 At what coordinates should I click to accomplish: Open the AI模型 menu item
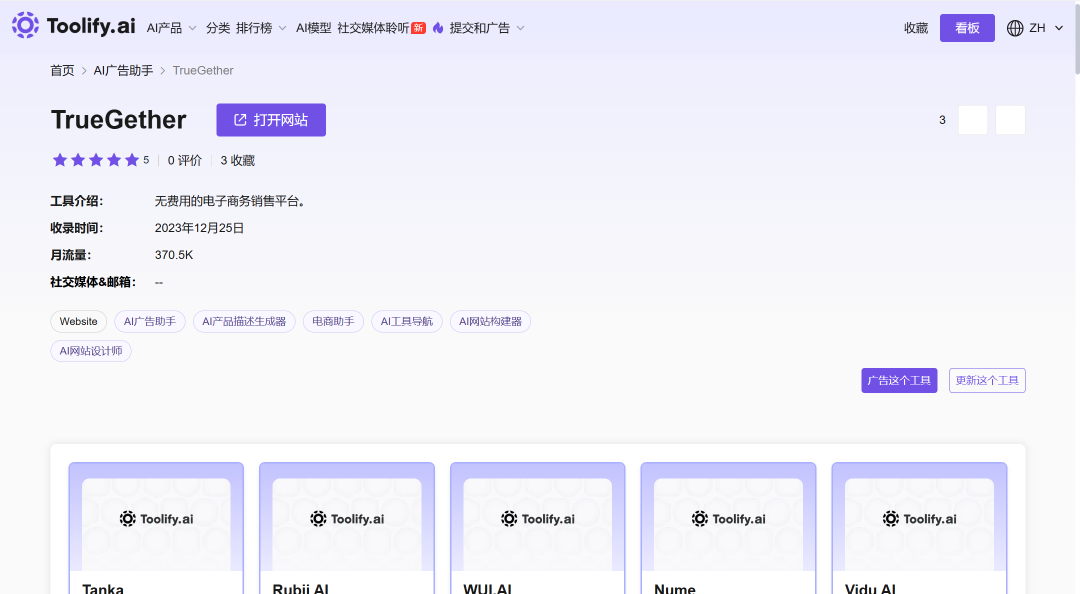click(x=313, y=28)
